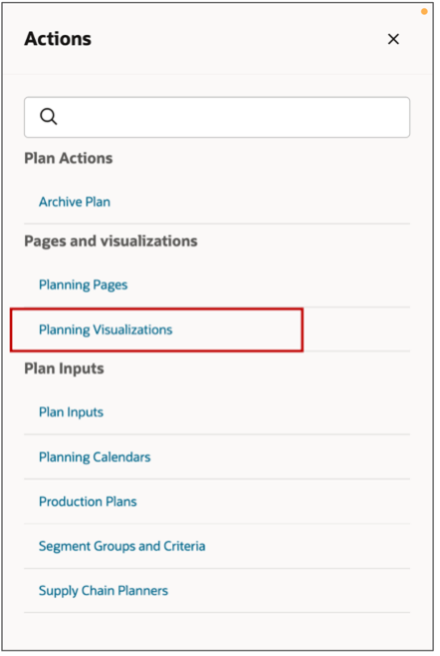Screen dimensions: 440x656
Task: Click the Plan Actions section heading
Action: click(x=69, y=159)
